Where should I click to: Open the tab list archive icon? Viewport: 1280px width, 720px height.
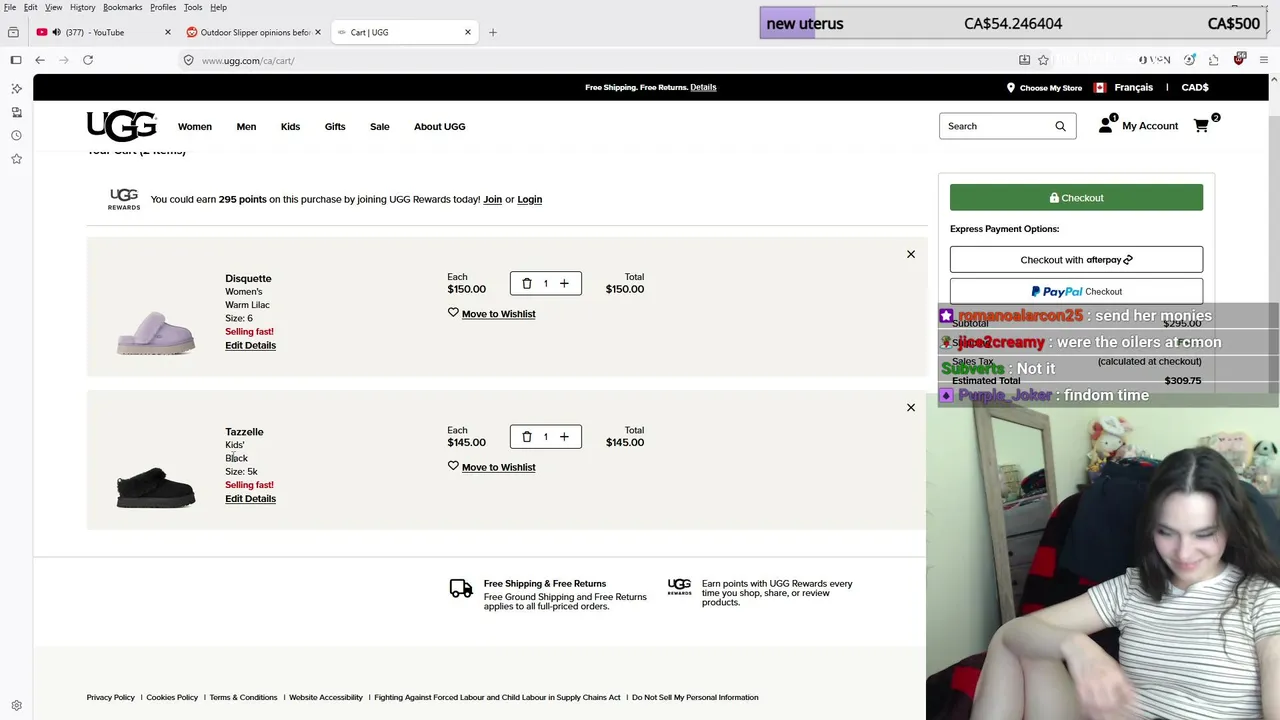point(13,32)
